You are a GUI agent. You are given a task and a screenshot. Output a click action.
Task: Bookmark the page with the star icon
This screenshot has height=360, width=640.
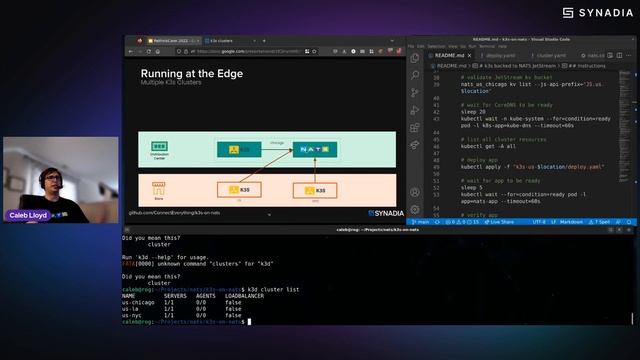pyautogui.click(x=314, y=51)
